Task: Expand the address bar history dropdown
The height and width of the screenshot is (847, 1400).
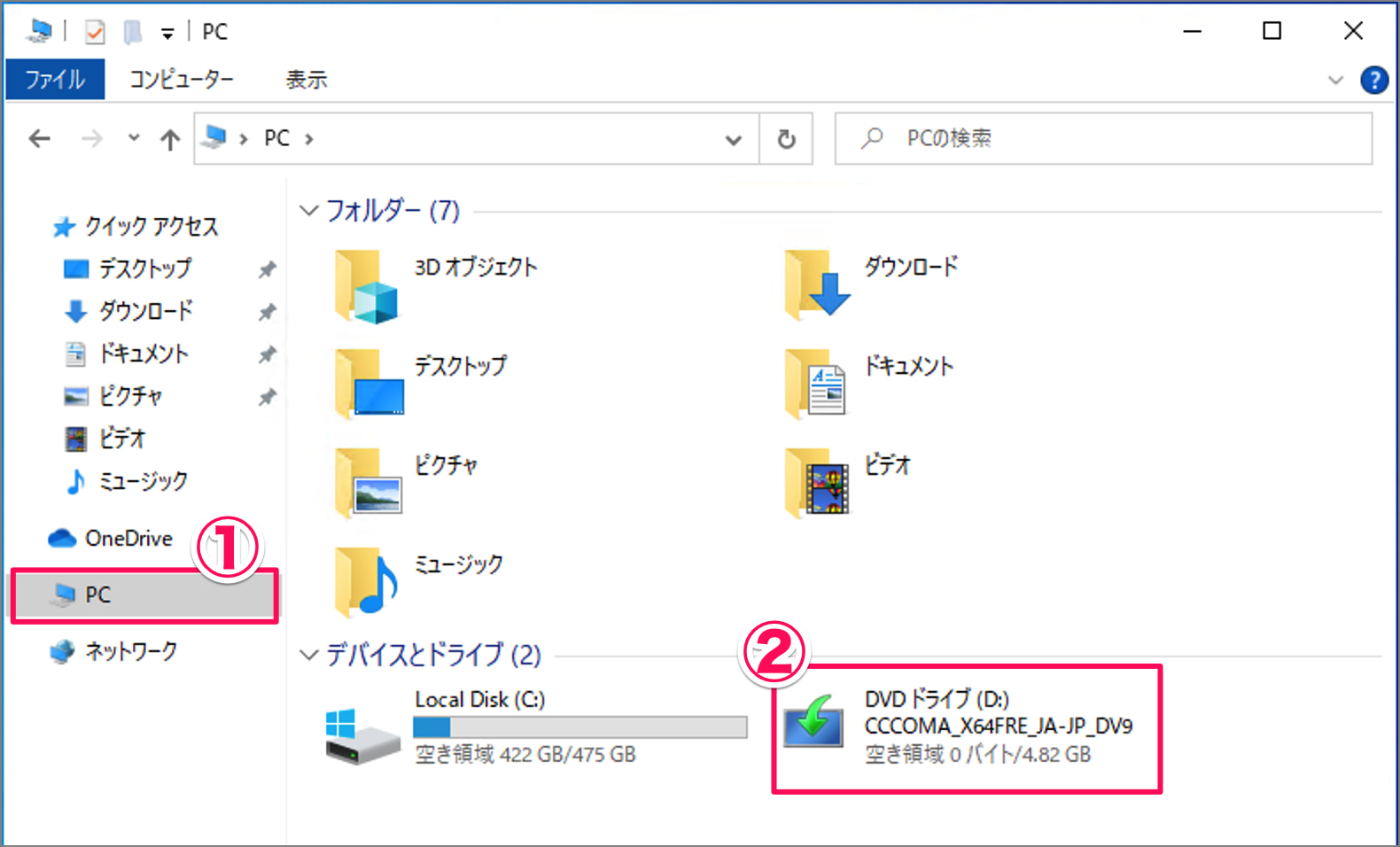Action: tap(733, 139)
